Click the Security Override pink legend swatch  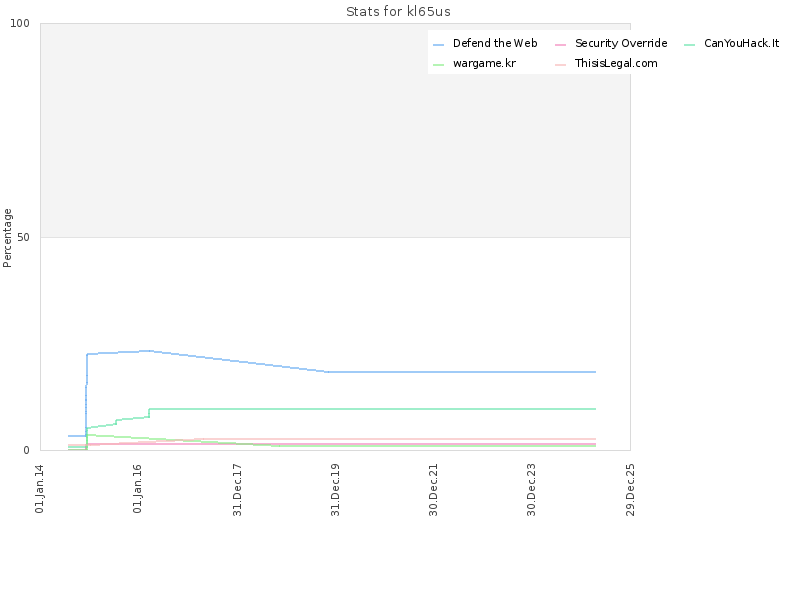(560, 45)
